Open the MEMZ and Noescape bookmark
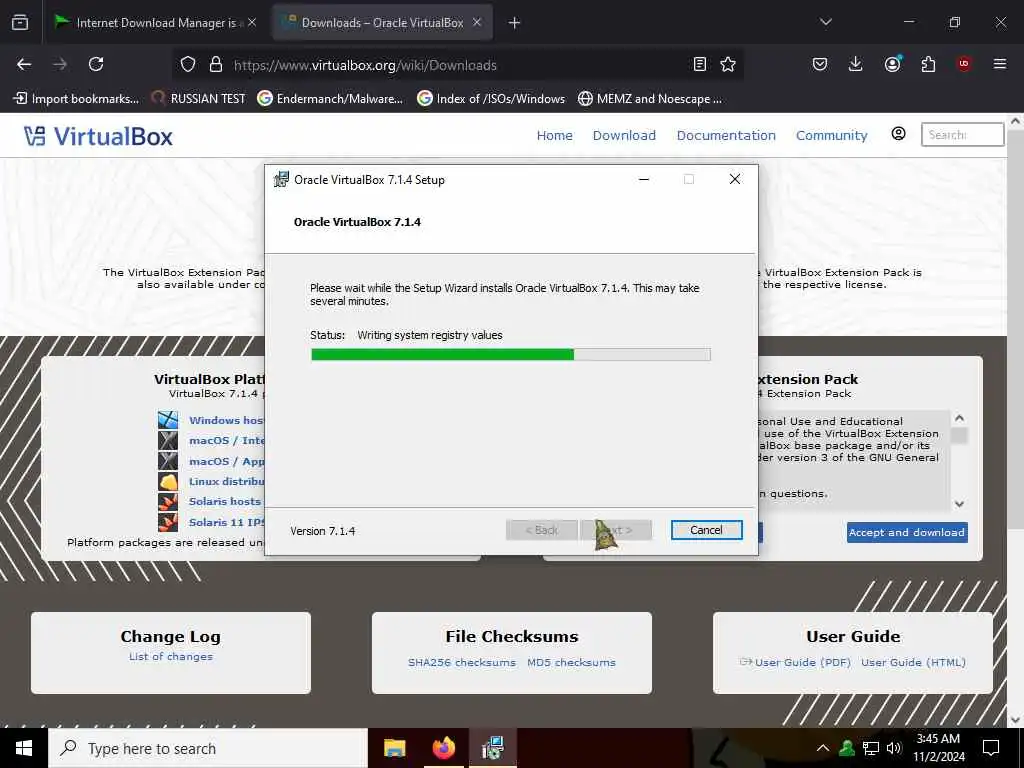This screenshot has width=1024, height=768. (650, 99)
